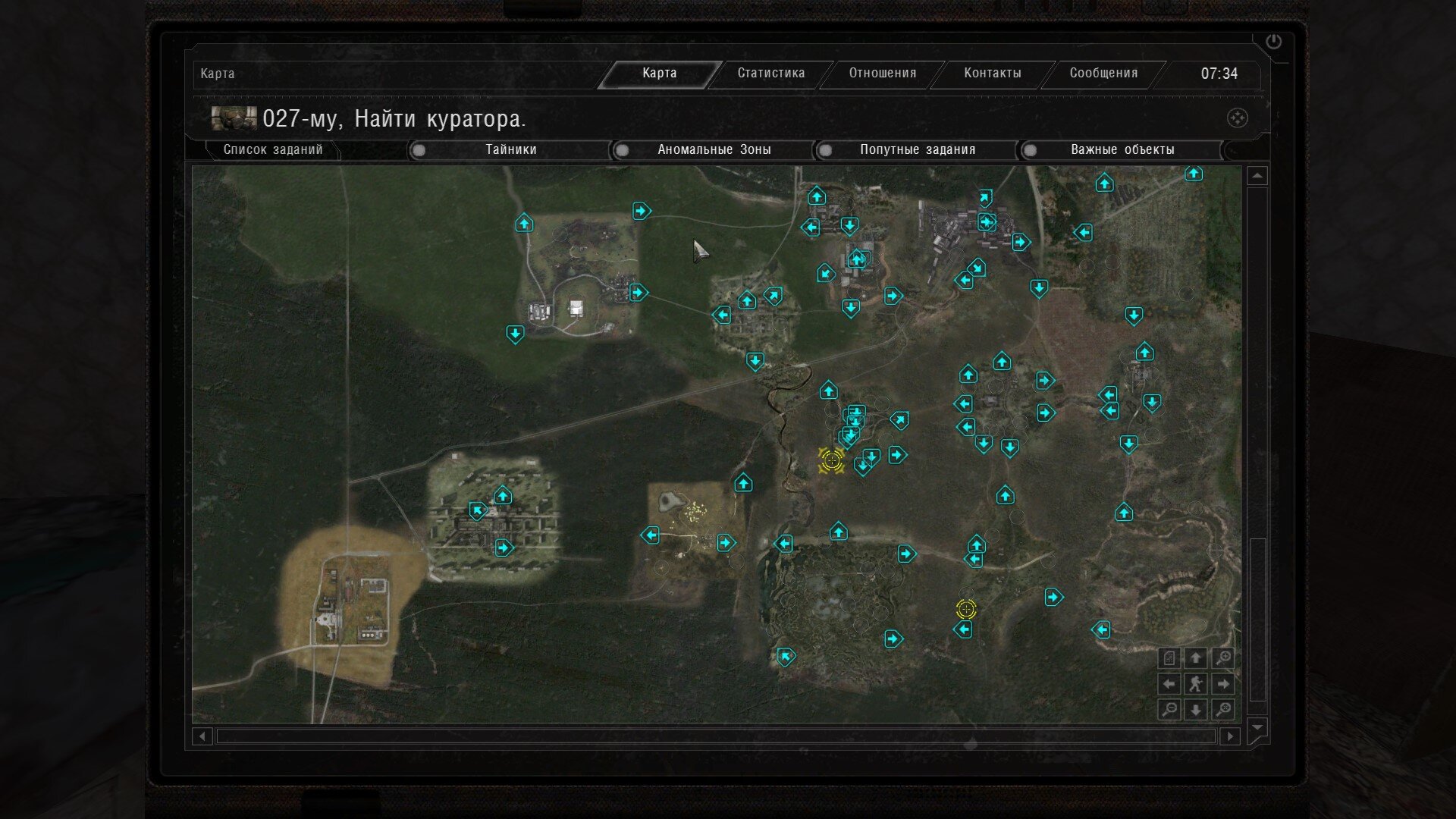1456x819 pixels.
Task: Click the map legend document icon
Action: (x=1169, y=658)
